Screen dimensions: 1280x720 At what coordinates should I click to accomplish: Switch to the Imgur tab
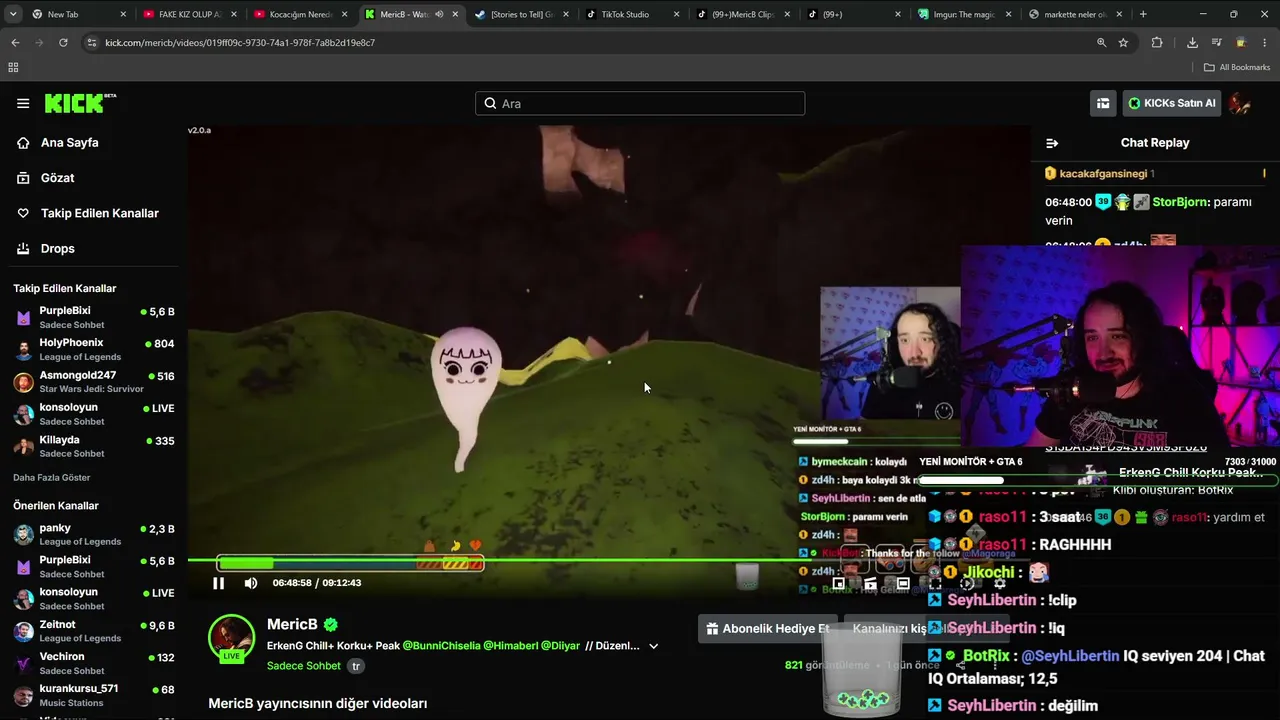coord(964,14)
